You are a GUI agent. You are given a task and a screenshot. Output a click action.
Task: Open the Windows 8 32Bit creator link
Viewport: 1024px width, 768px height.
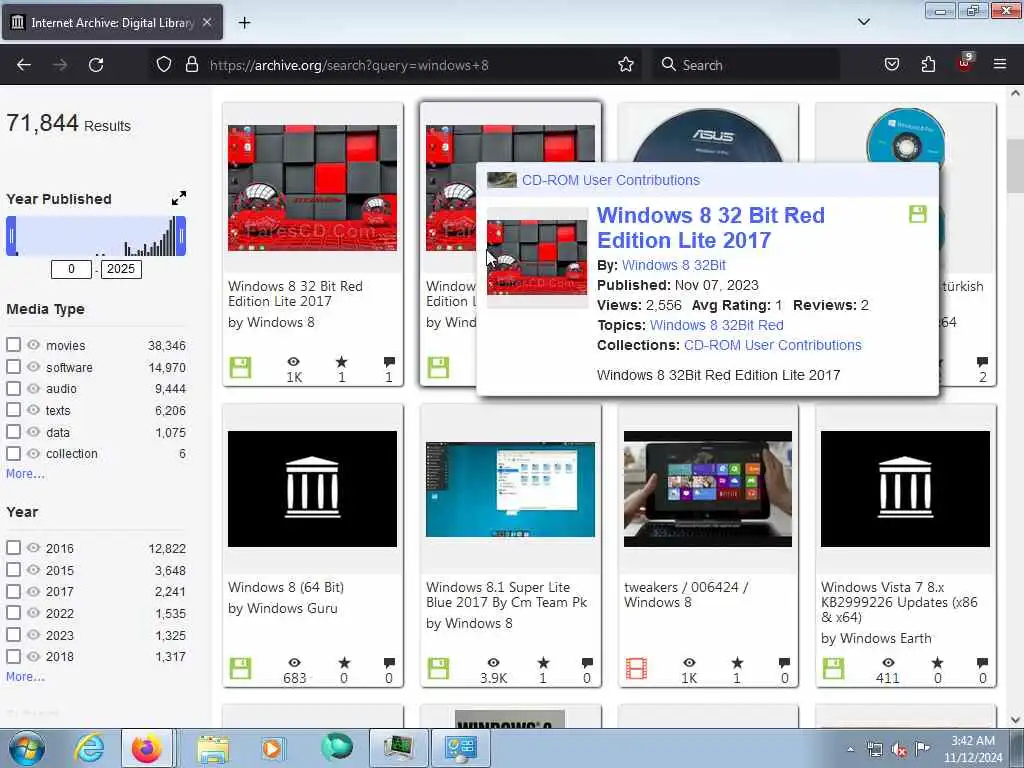click(674, 265)
